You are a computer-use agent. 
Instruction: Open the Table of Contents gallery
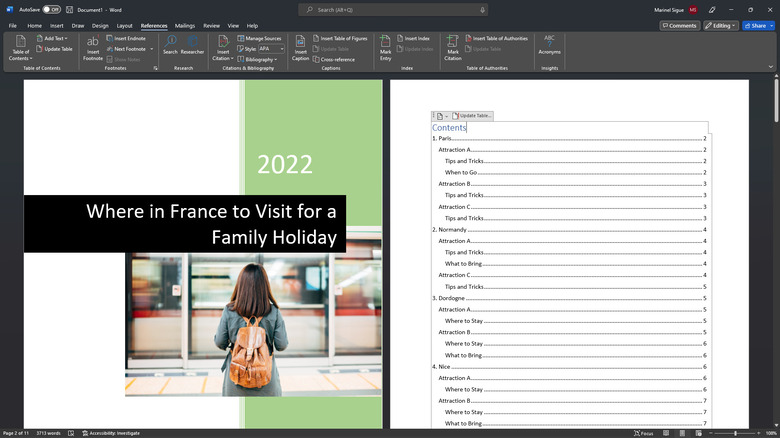[x=20, y=48]
